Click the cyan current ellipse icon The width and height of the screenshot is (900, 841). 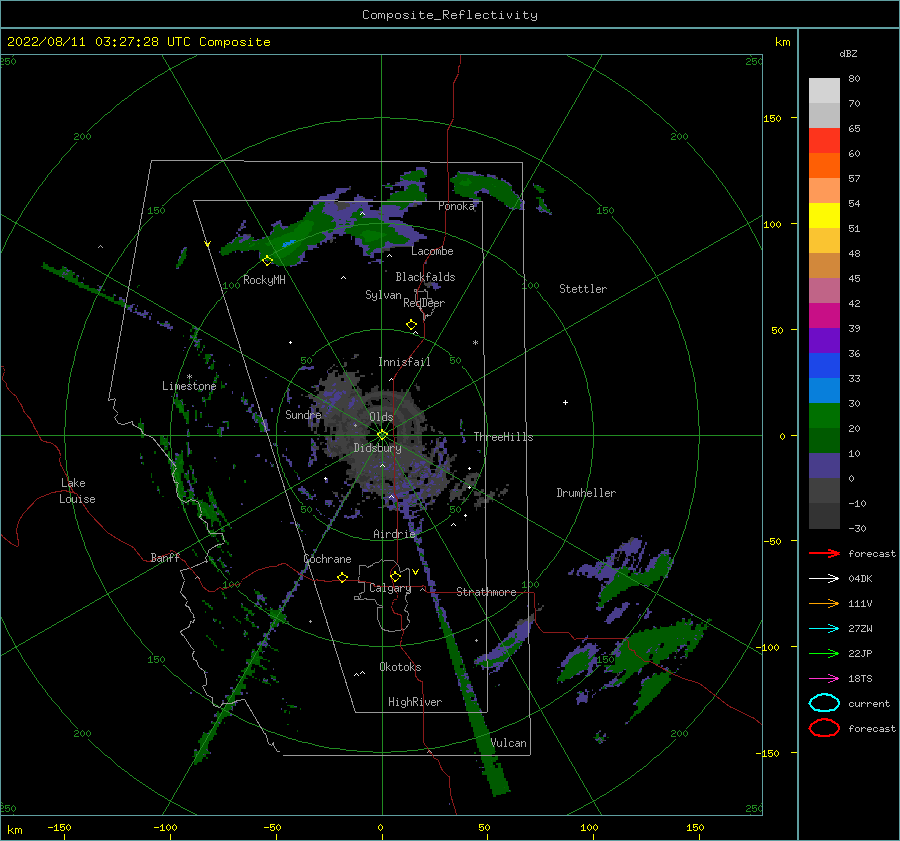coord(824,703)
